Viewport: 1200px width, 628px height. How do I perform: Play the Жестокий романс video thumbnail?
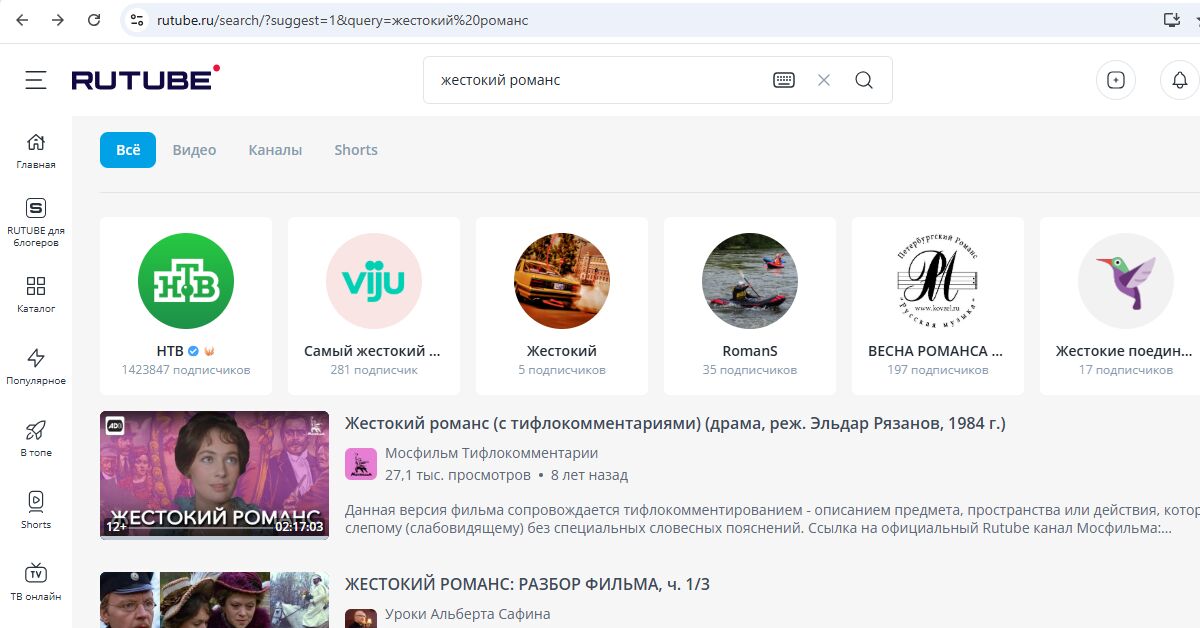tap(214, 475)
